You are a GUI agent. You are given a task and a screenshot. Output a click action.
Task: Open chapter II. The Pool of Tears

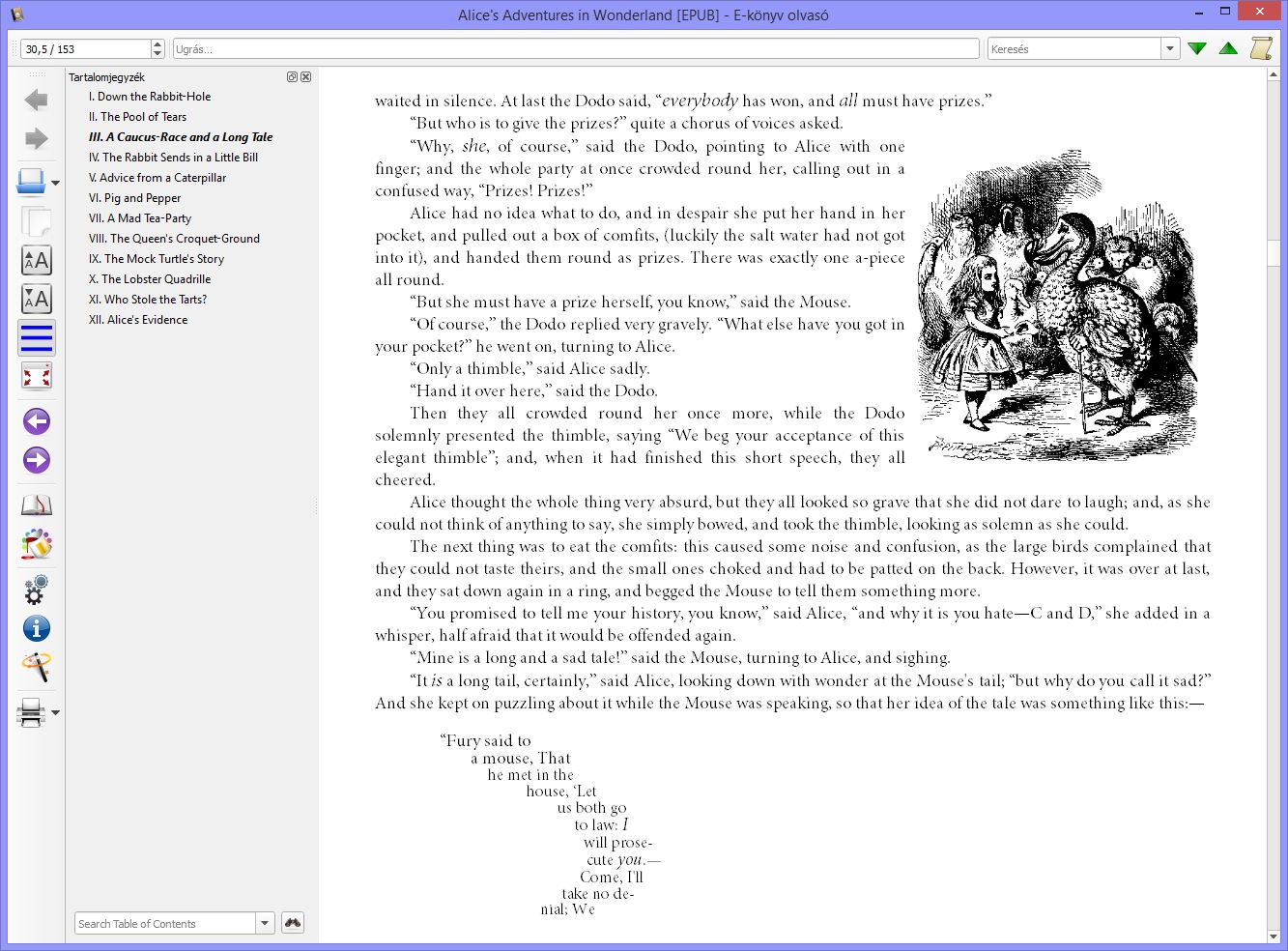tap(137, 117)
